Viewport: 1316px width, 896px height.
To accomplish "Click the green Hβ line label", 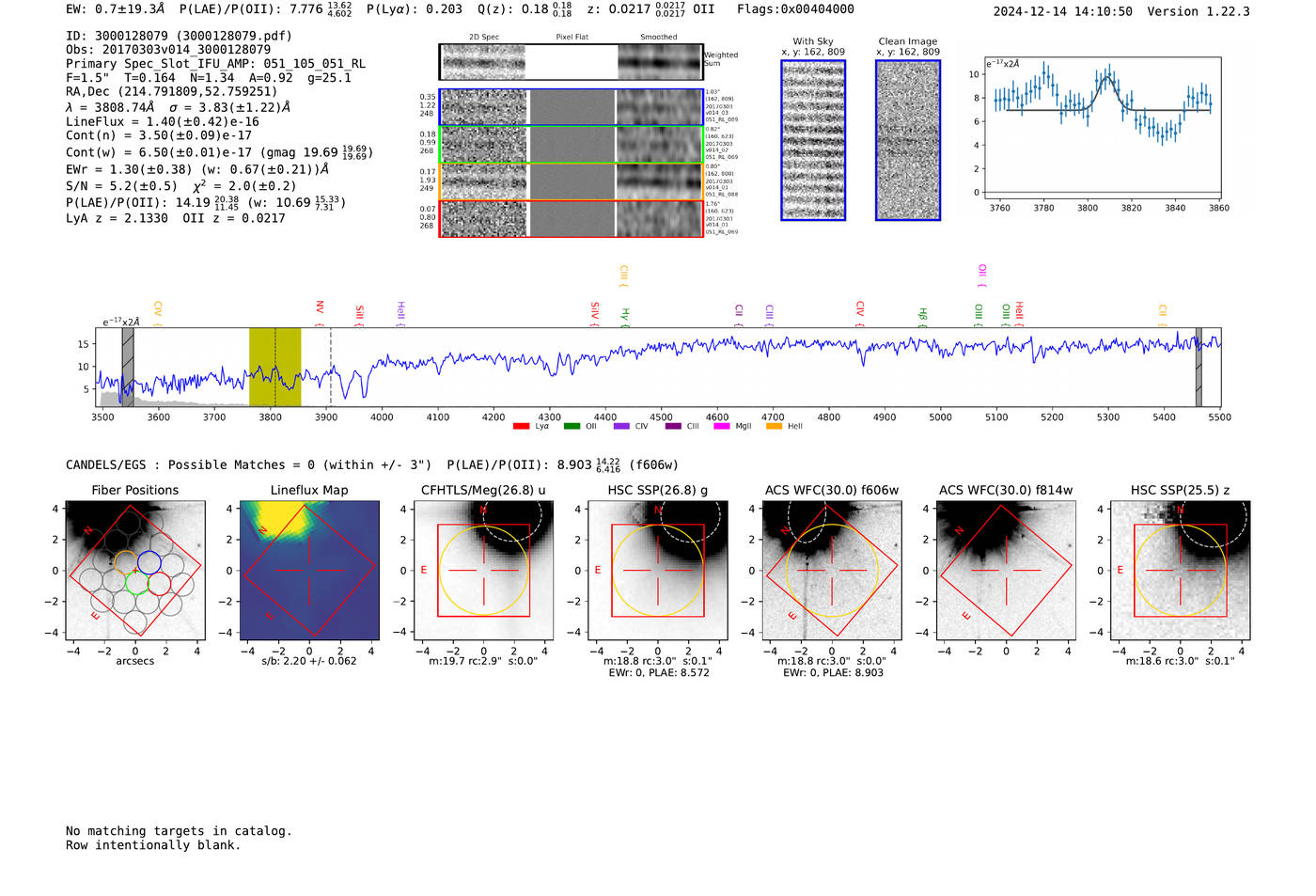I will (923, 317).
